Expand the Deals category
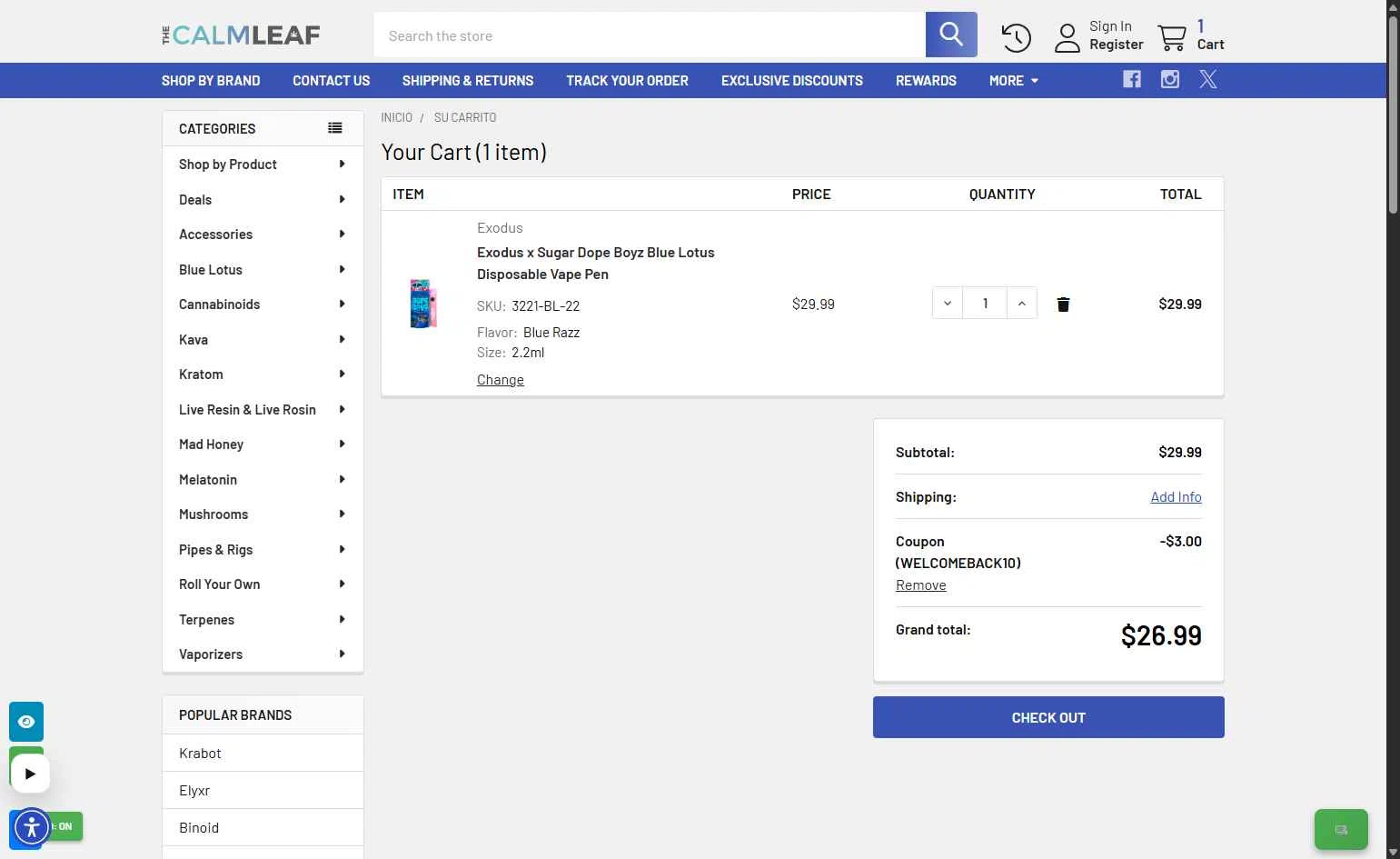 (x=263, y=200)
